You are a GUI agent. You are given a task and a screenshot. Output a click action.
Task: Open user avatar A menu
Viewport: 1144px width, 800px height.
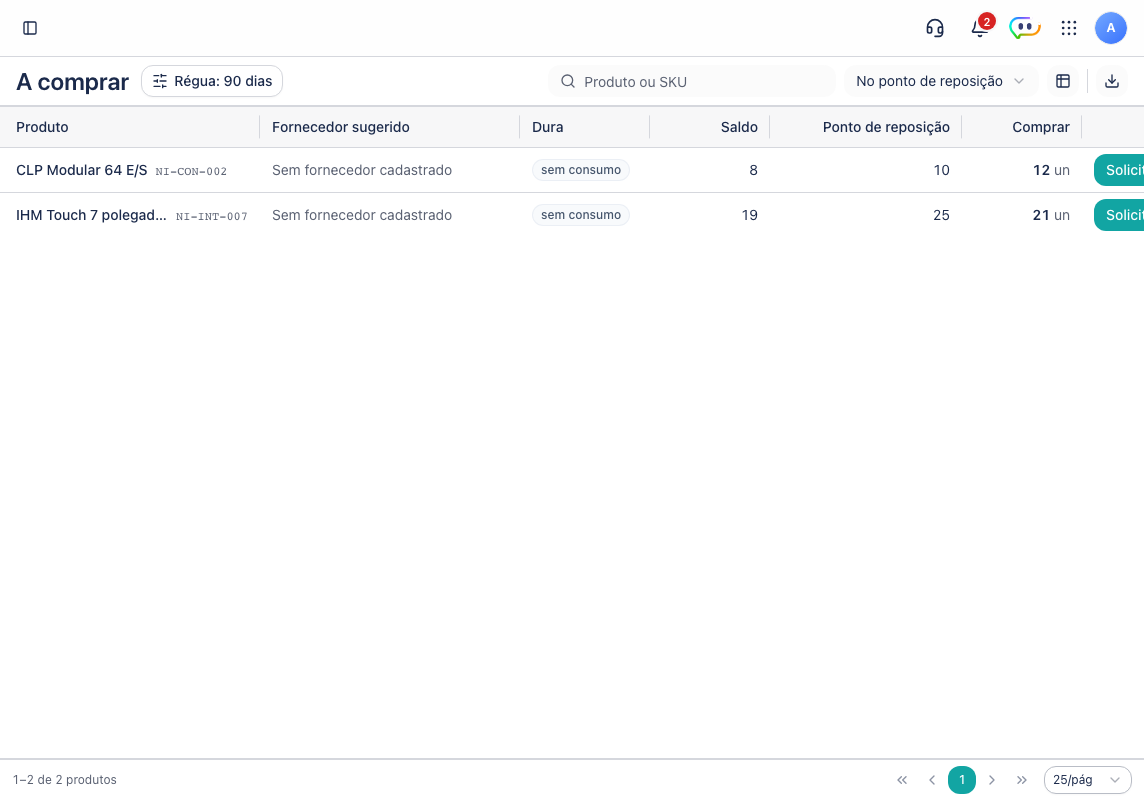tap(1110, 28)
